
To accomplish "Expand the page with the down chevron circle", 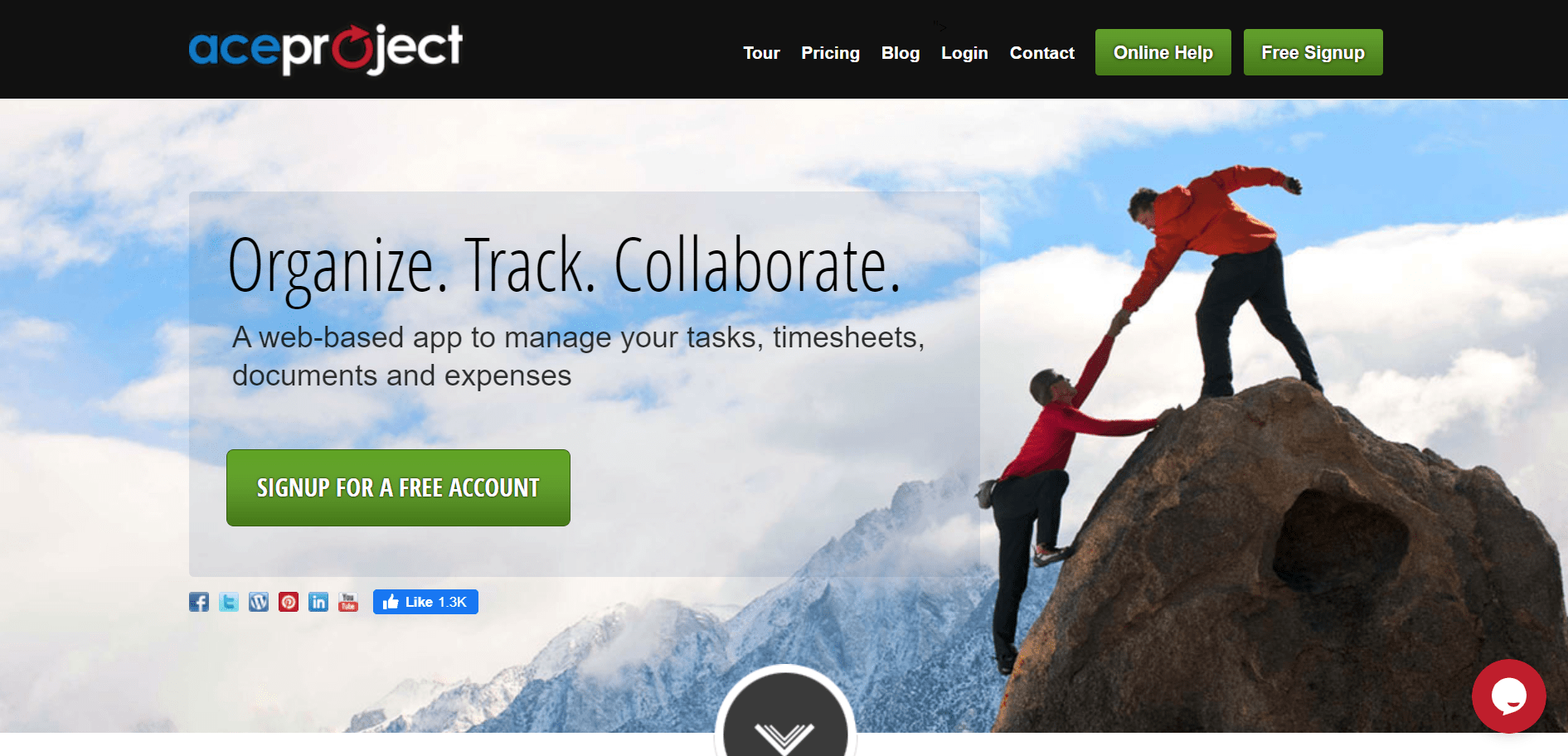I will pos(785,713).
